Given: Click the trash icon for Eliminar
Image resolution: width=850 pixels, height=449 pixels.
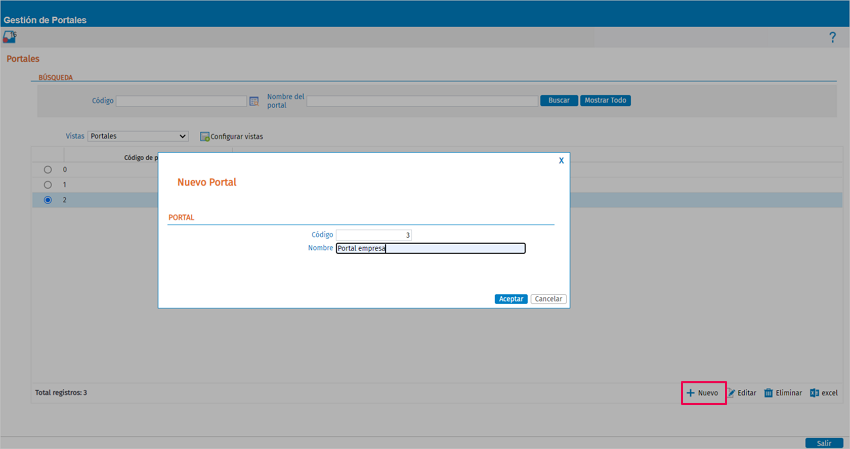Looking at the screenshot, I should (x=768, y=393).
